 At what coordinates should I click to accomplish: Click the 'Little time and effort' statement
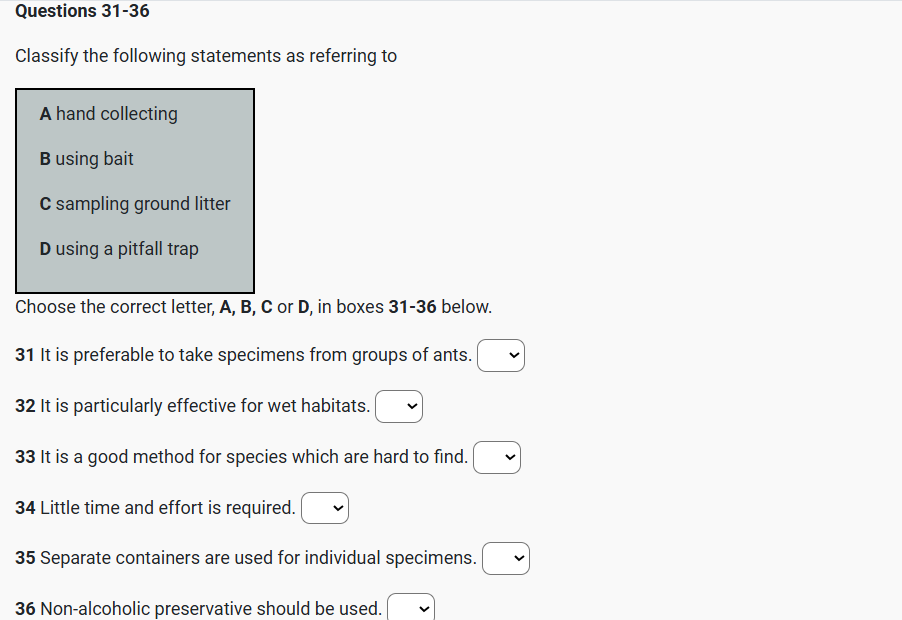click(x=156, y=509)
